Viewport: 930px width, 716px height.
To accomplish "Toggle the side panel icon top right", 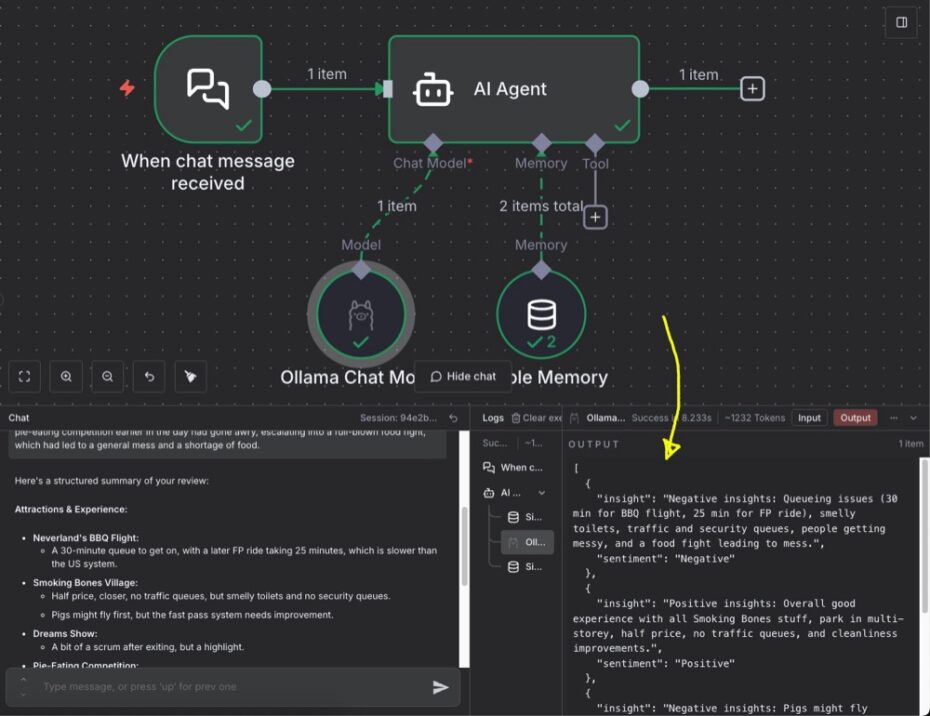I will [x=902, y=23].
